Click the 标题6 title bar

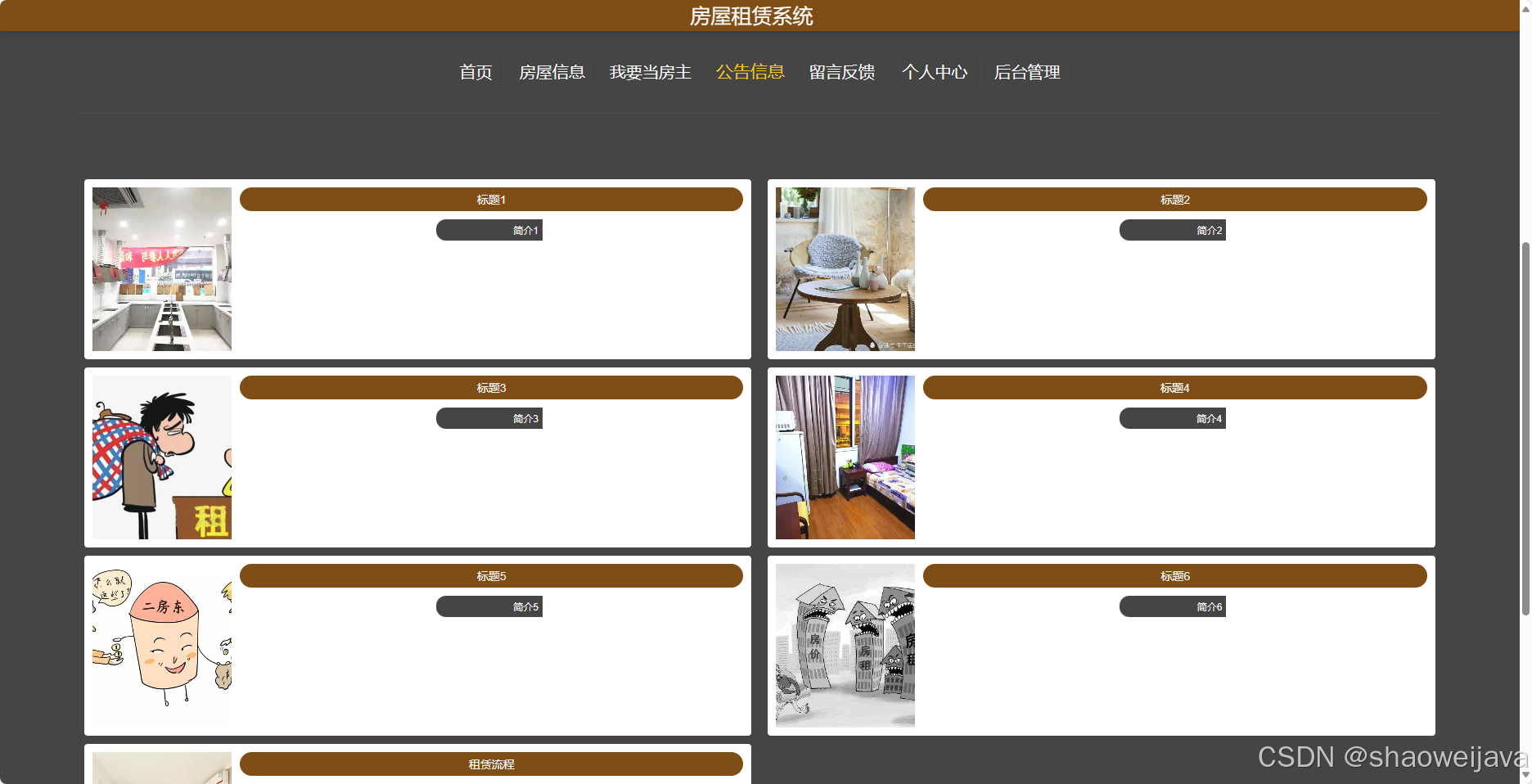[x=1174, y=575]
